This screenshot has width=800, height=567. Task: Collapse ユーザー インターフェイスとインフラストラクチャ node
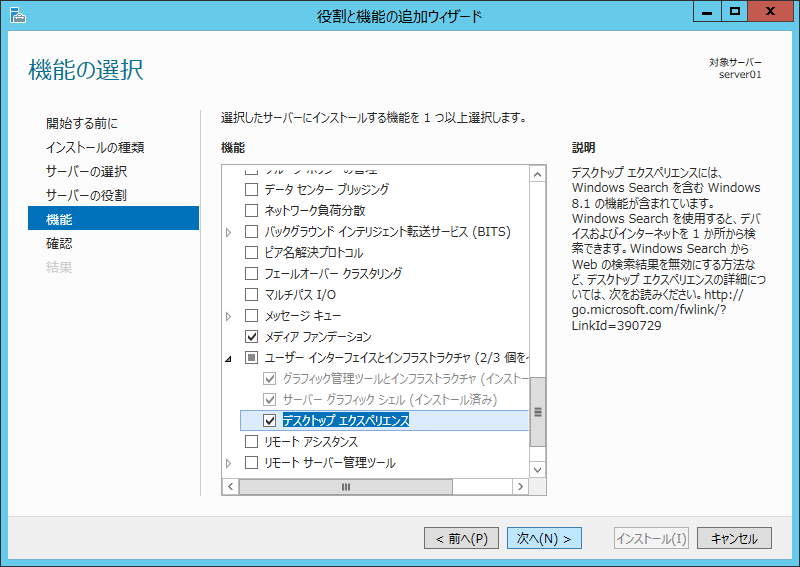(x=229, y=358)
